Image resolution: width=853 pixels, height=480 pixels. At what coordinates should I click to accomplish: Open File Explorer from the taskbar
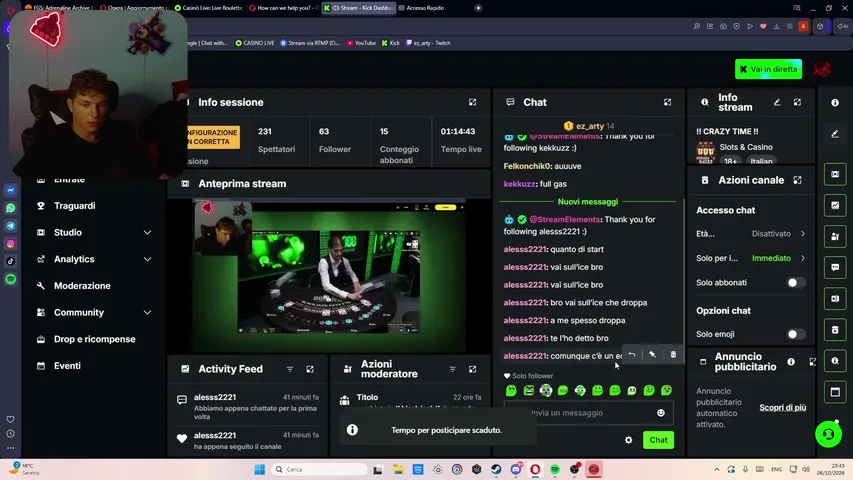coord(398,469)
